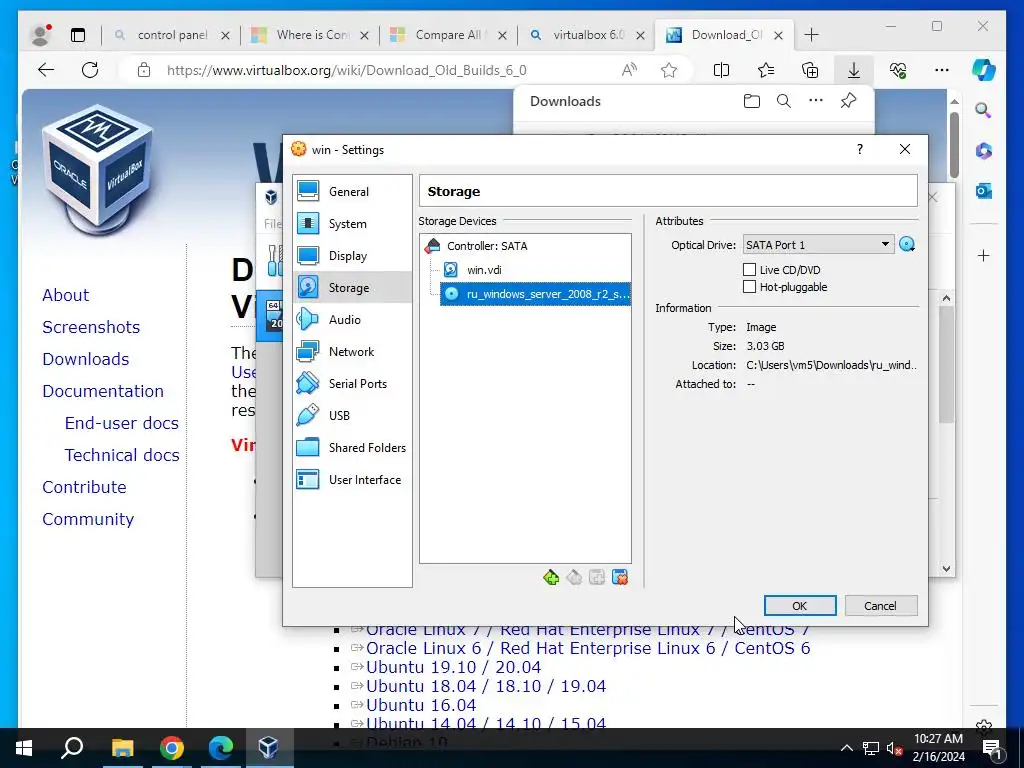Open the Community link
The height and width of the screenshot is (768, 1024).
[x=88, y=519]
